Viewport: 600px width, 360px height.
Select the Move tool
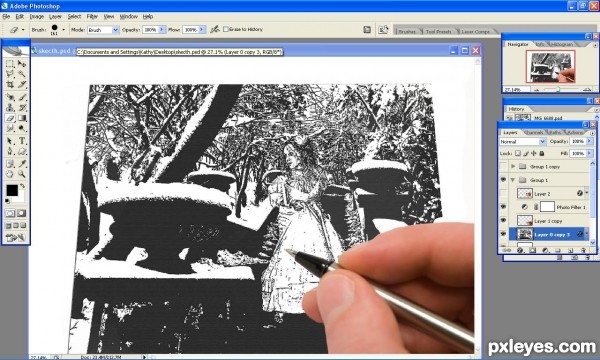pos(22,64)
